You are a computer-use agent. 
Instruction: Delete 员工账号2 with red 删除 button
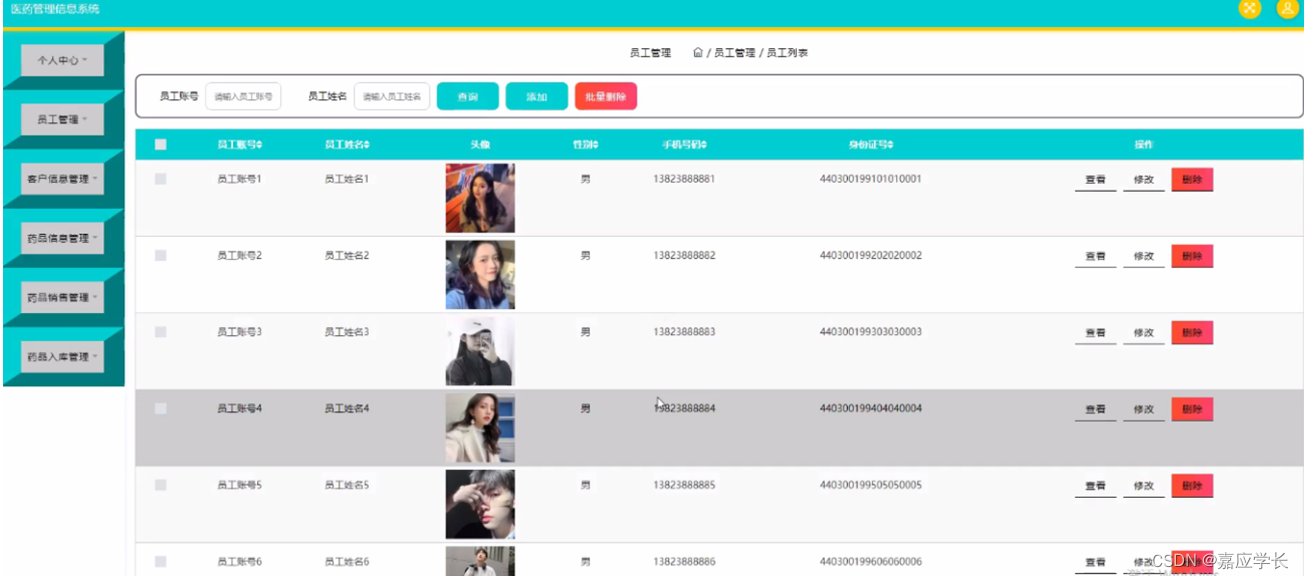pos(1192,256)
